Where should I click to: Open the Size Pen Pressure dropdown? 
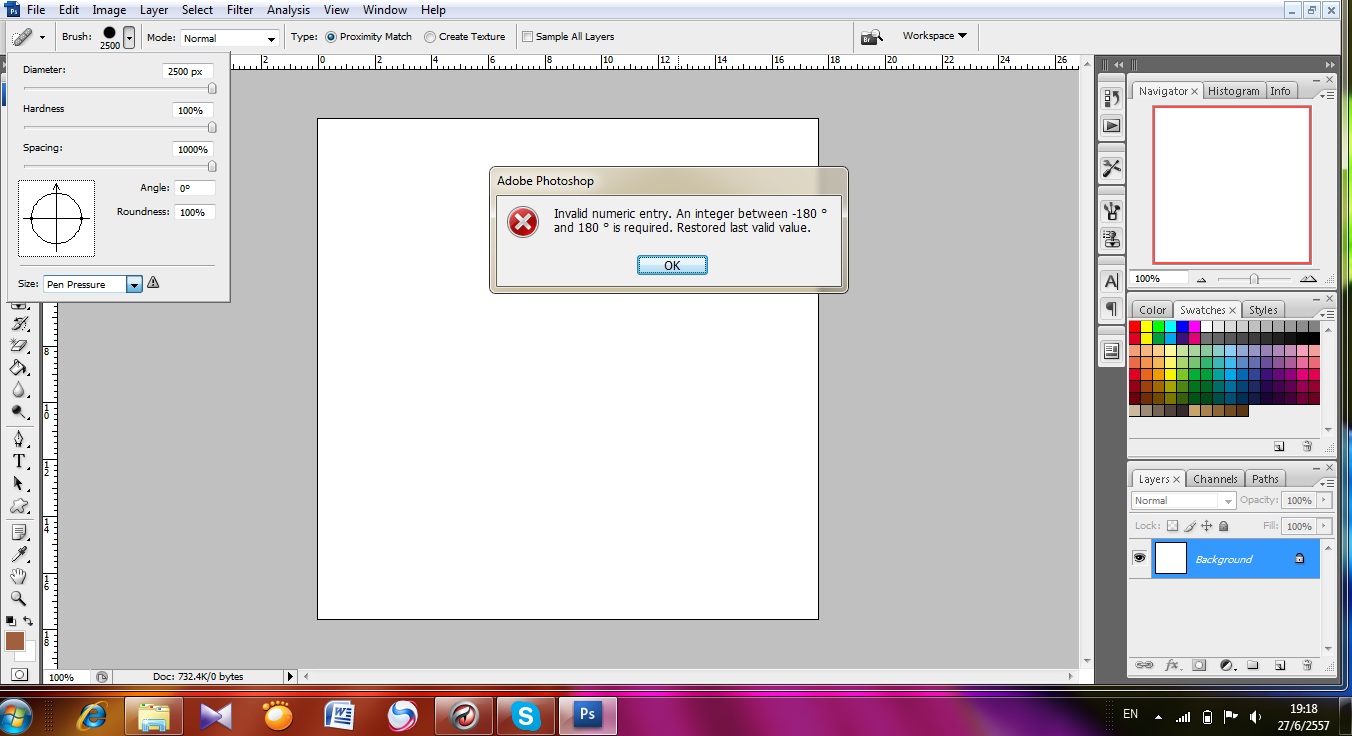pos(93,284)
